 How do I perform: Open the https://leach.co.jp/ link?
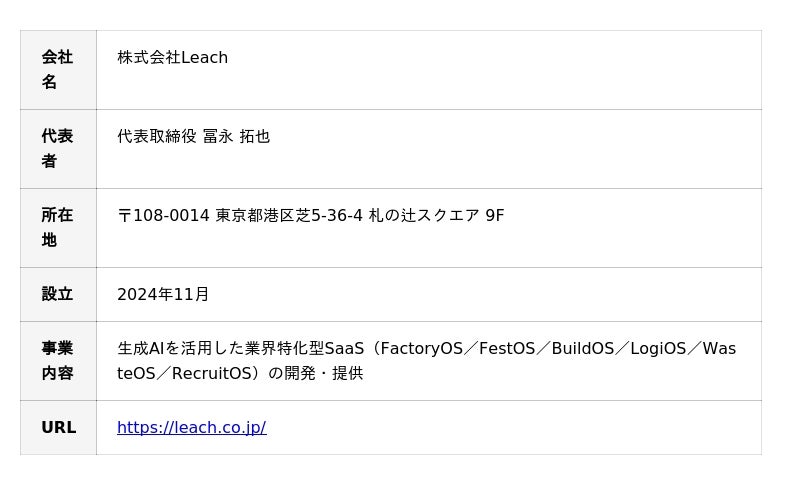[191, 427]
